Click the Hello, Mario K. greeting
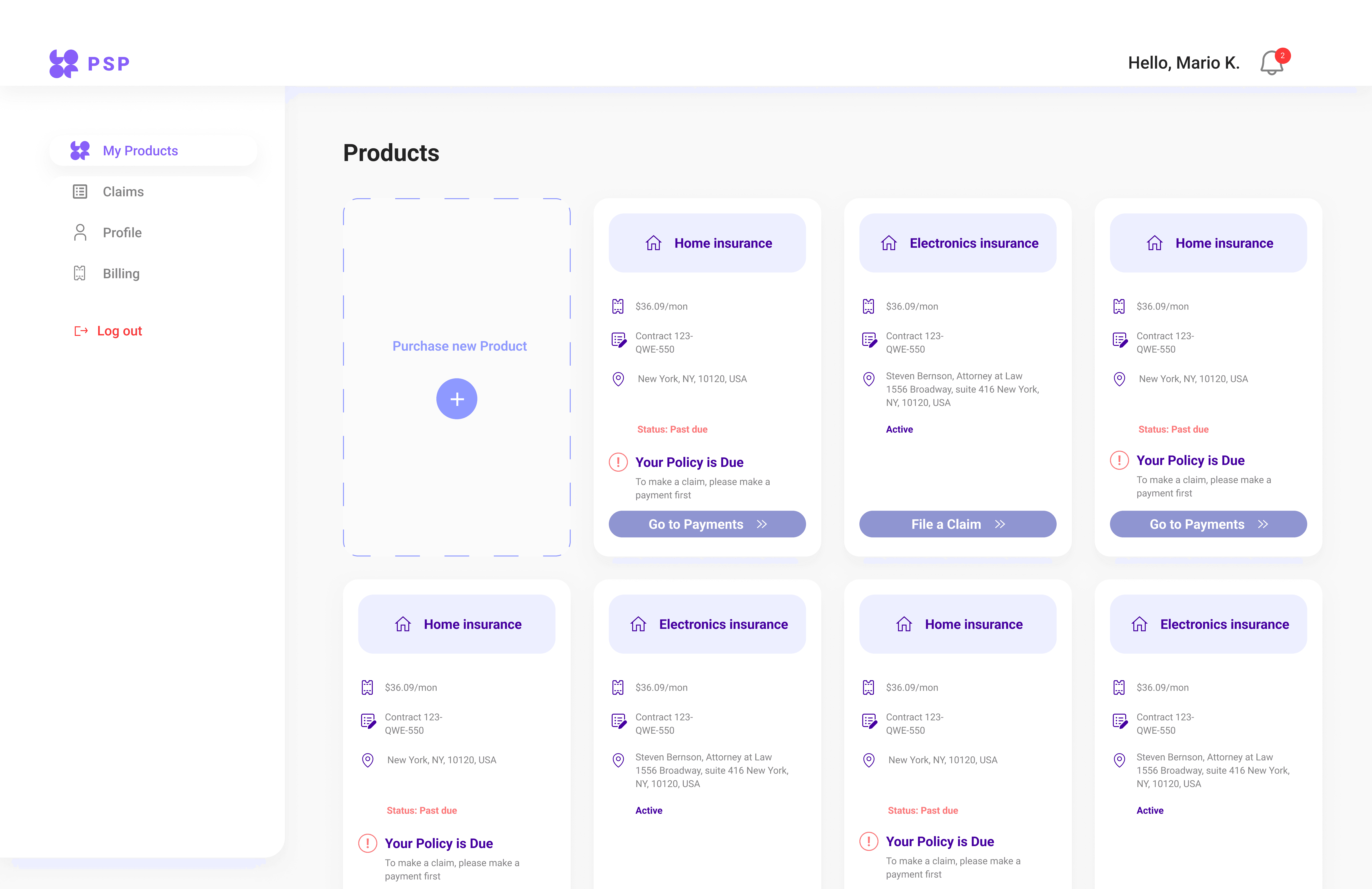This screenshot has width=1372, height=889. coord(1184,63)
